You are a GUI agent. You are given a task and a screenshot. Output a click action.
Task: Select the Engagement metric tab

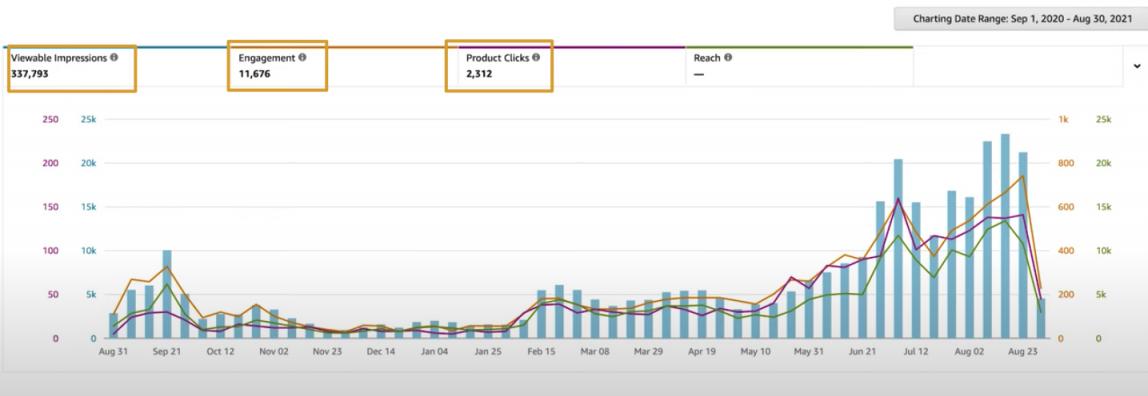pyautogui.click(x=343, y=67)
